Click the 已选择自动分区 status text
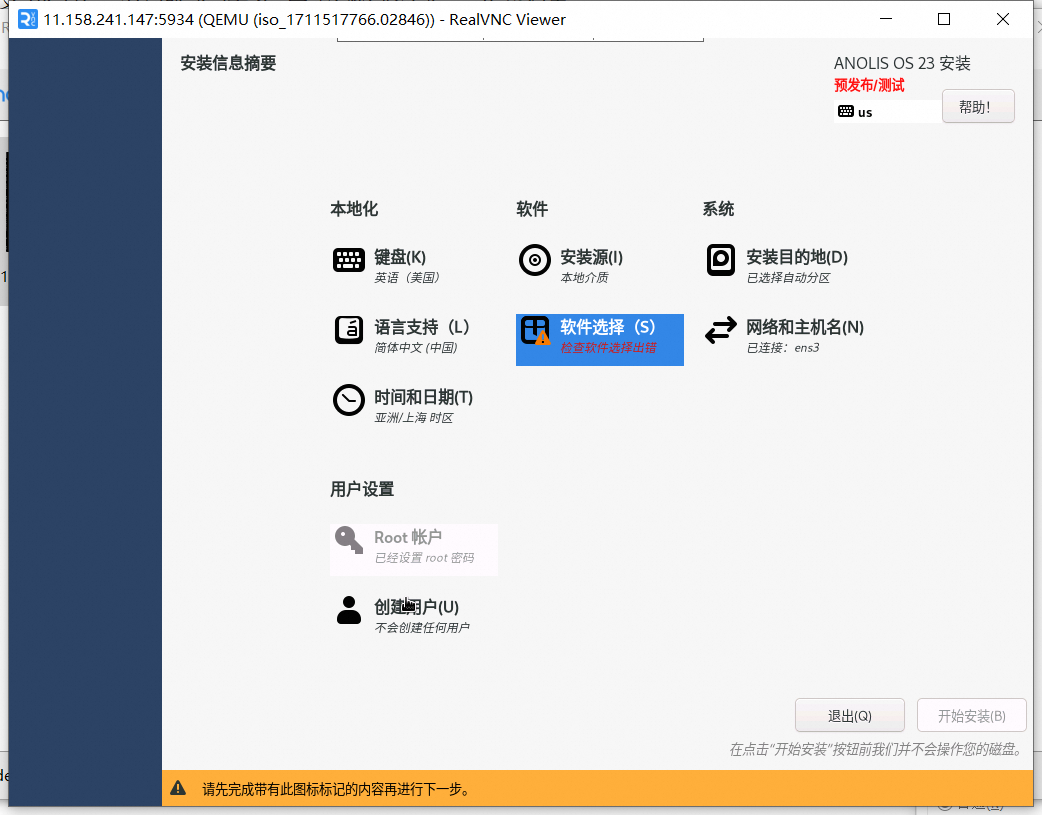The width and height of the screenshot is (1042, 815). [x=788, y=278]
